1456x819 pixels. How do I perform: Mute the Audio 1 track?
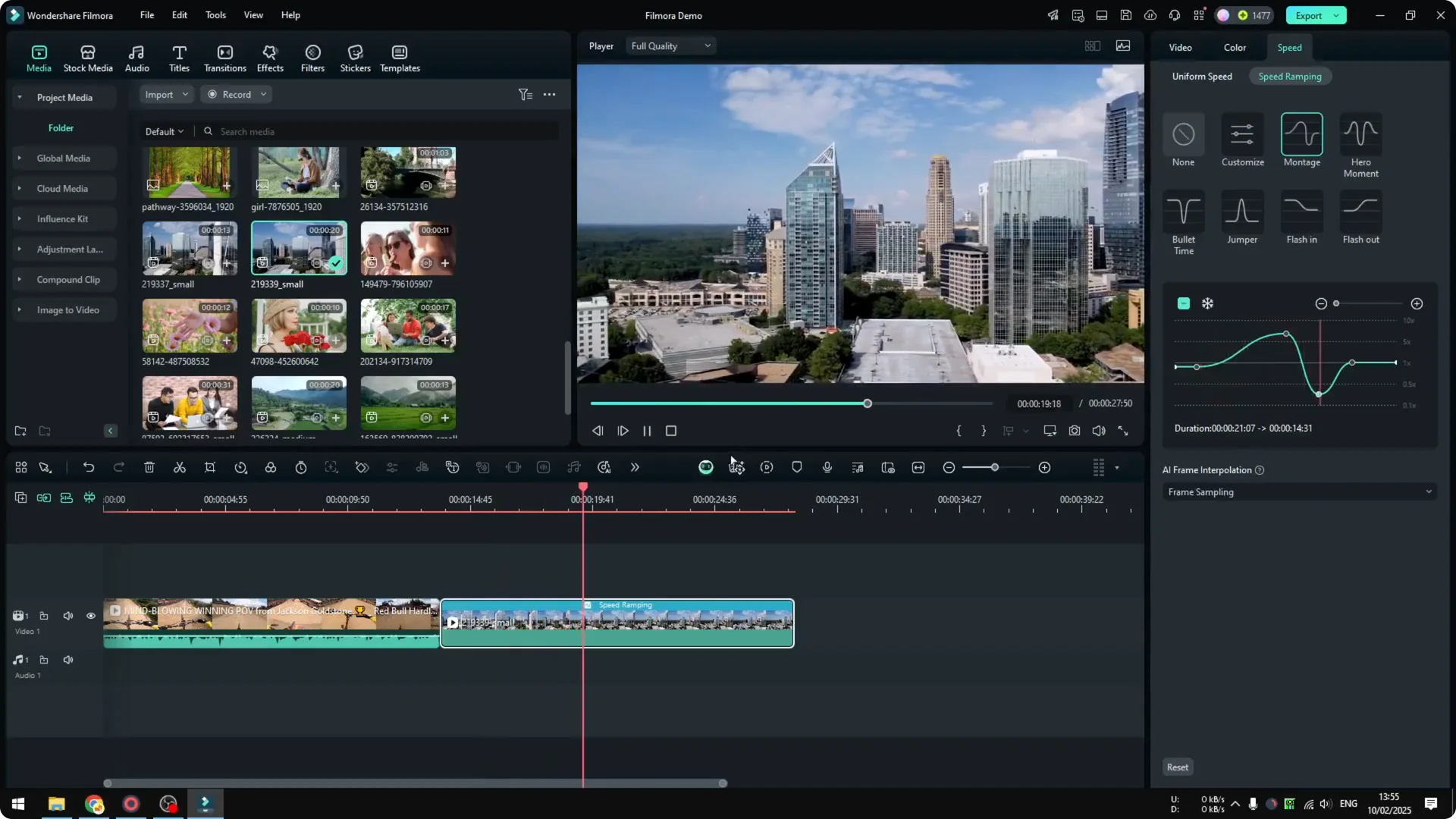pos(67,659)
